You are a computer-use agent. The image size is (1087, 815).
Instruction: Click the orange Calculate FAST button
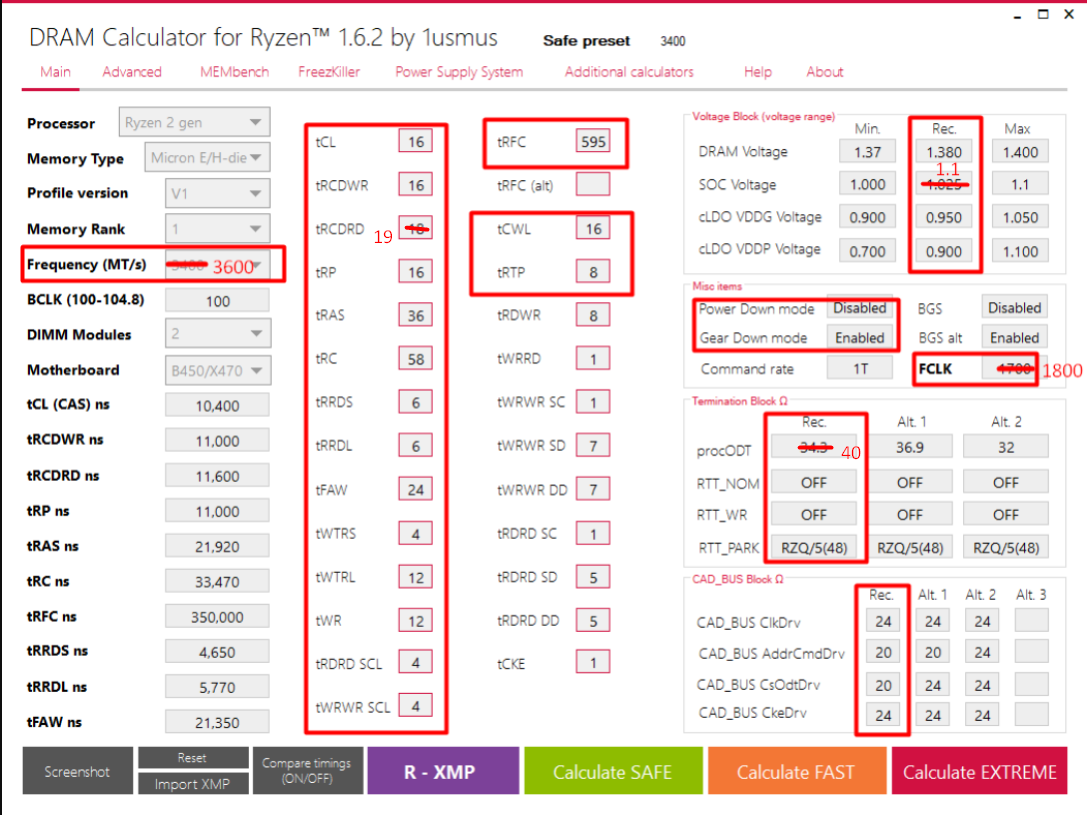[796, 771]
